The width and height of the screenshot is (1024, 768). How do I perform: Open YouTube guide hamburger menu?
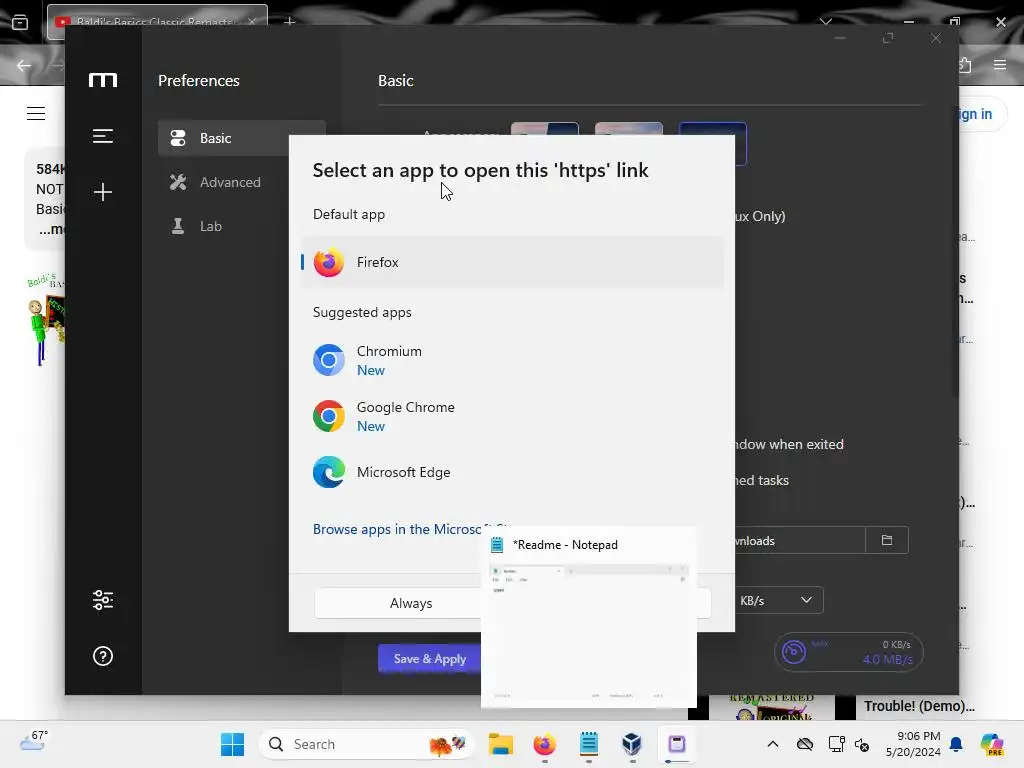coord(36,114)
